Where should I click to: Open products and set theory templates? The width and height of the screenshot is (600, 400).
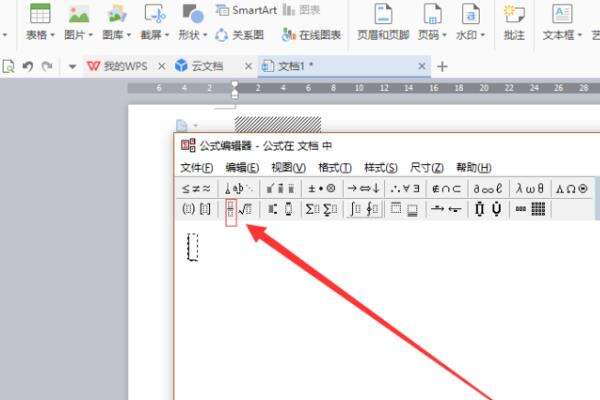pyautogui.click(x=488, y=209)
